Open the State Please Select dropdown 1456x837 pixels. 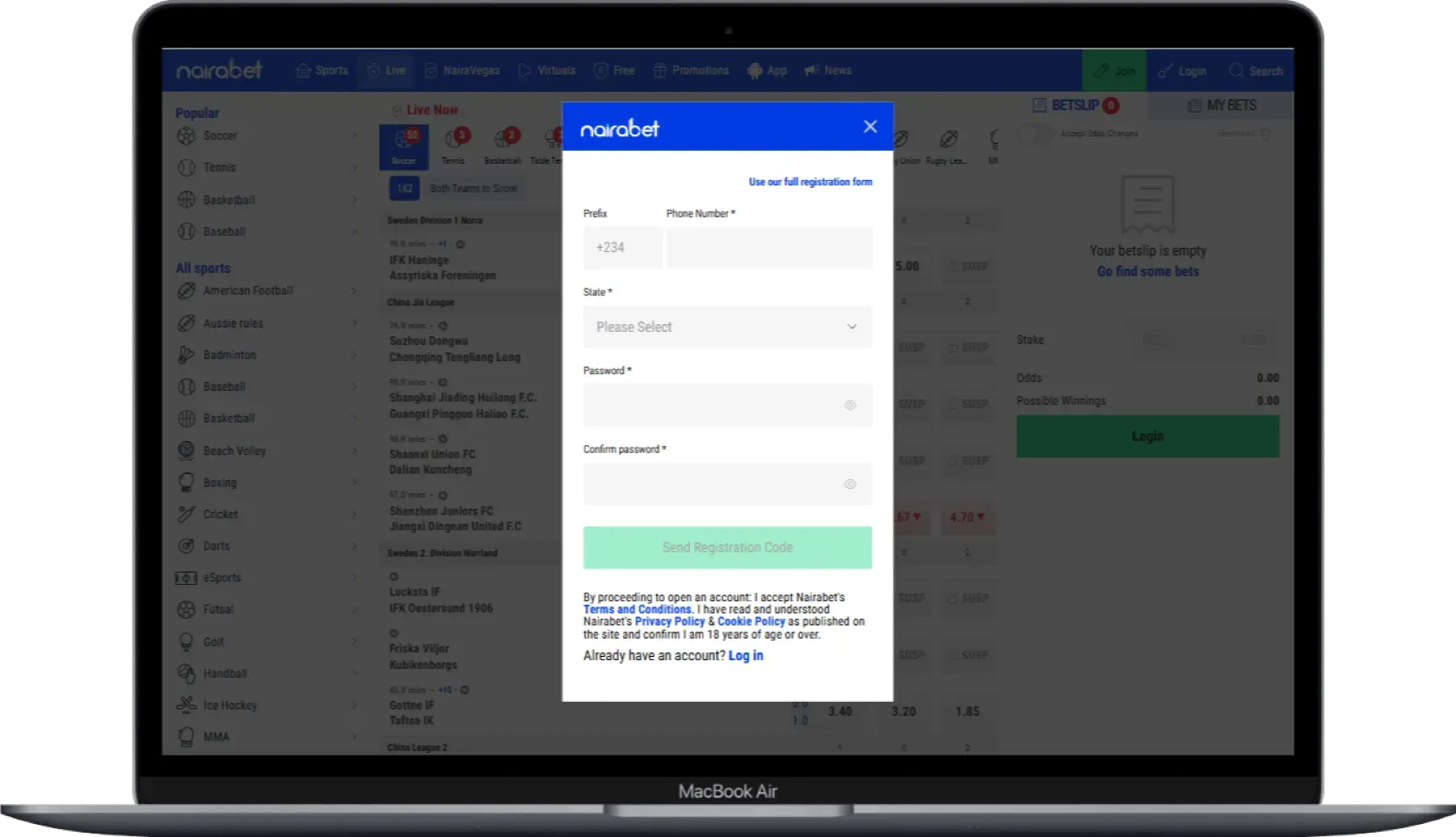pos(727,327)
